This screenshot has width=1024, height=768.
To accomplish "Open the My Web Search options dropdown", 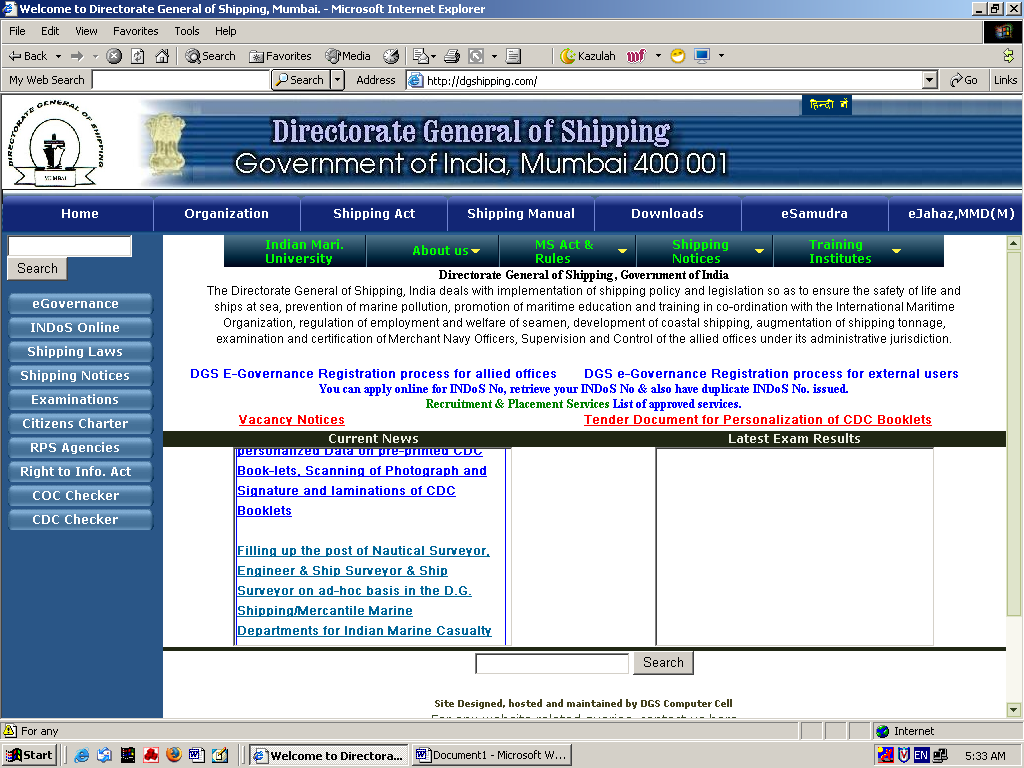I will click(338, 80).
